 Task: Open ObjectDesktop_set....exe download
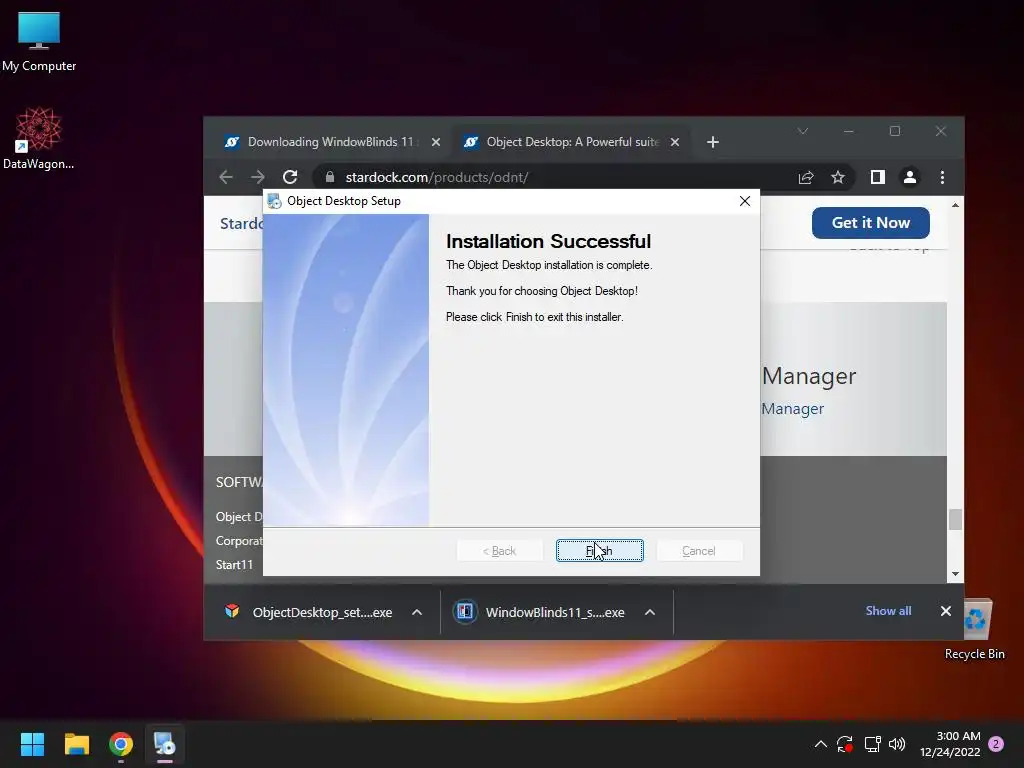pyautogui.click(x=323, y=613)
